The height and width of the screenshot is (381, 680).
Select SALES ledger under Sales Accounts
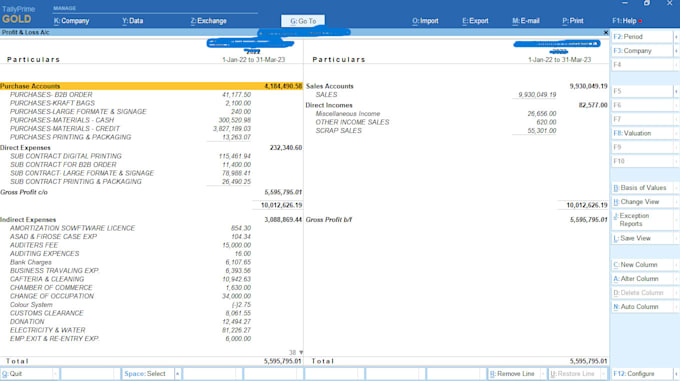point(327,94)
